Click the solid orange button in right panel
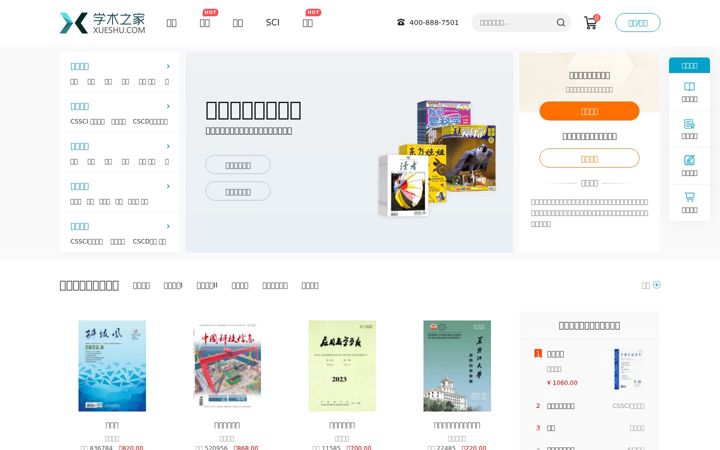This screenshot has height=450, width=720. tap(589, 111)
